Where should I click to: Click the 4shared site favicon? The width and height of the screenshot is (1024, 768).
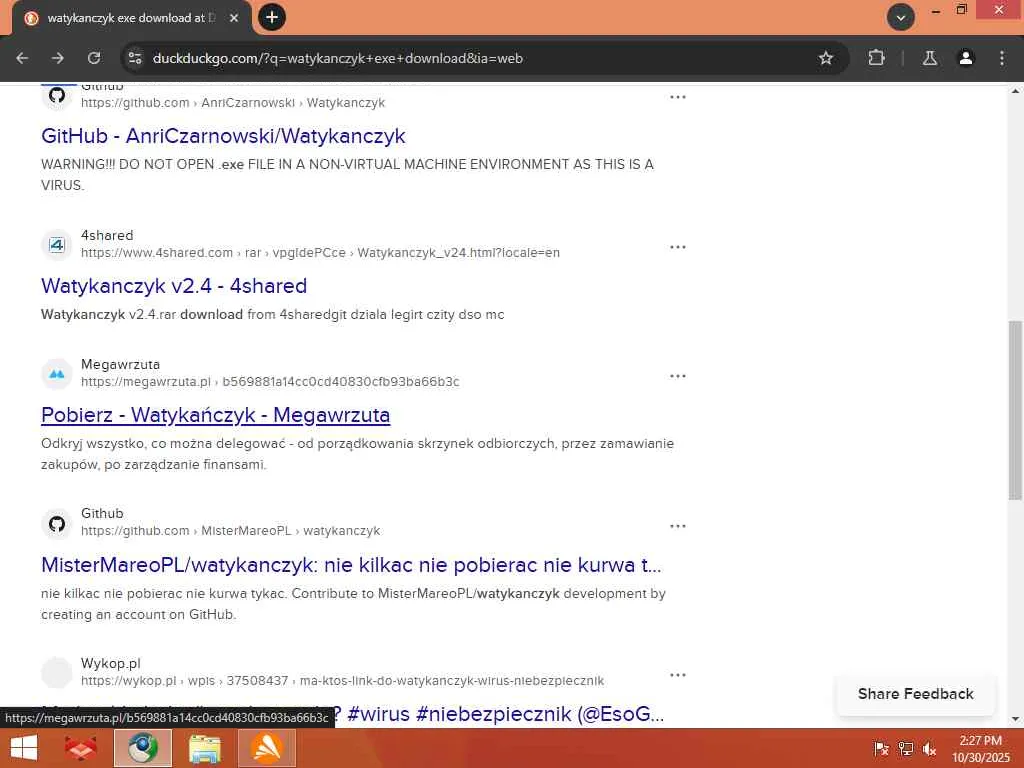click(57, 244)
